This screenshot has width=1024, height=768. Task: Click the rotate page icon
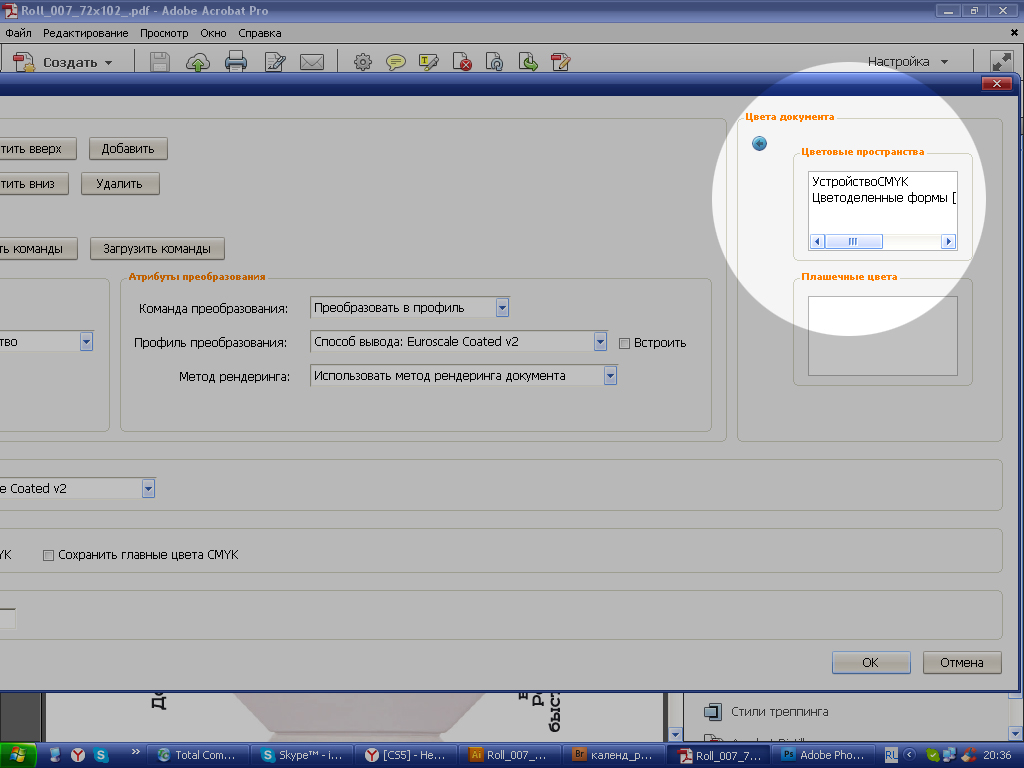tap(495, 62)
